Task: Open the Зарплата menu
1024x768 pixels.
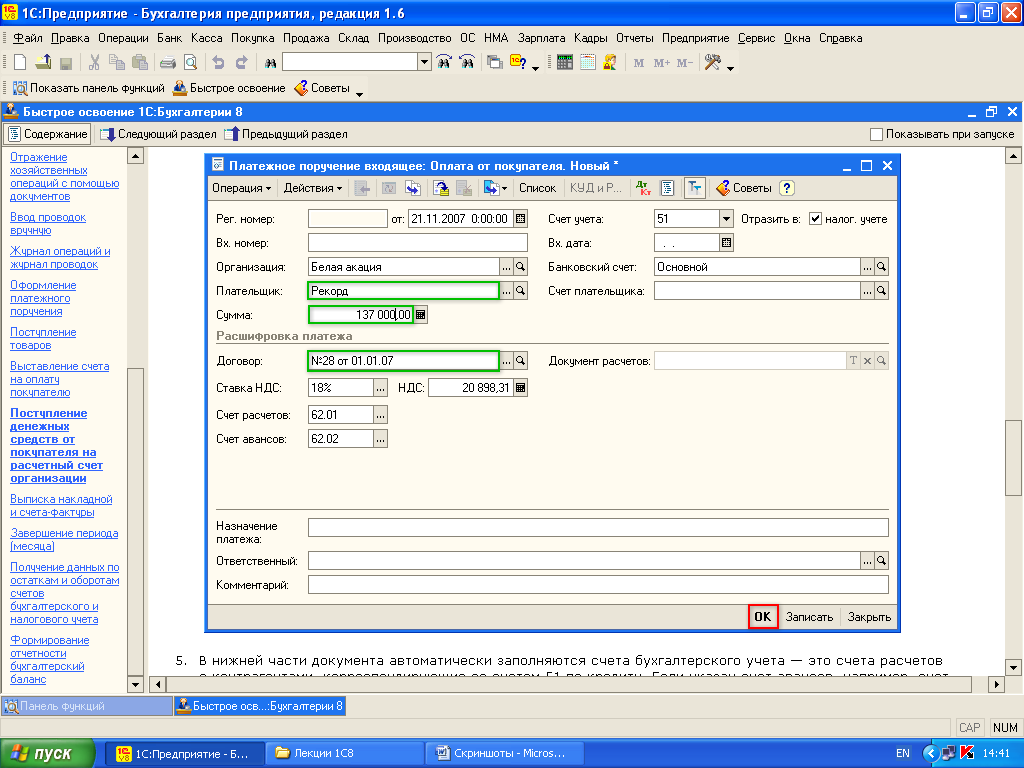Action: (541, 38)
